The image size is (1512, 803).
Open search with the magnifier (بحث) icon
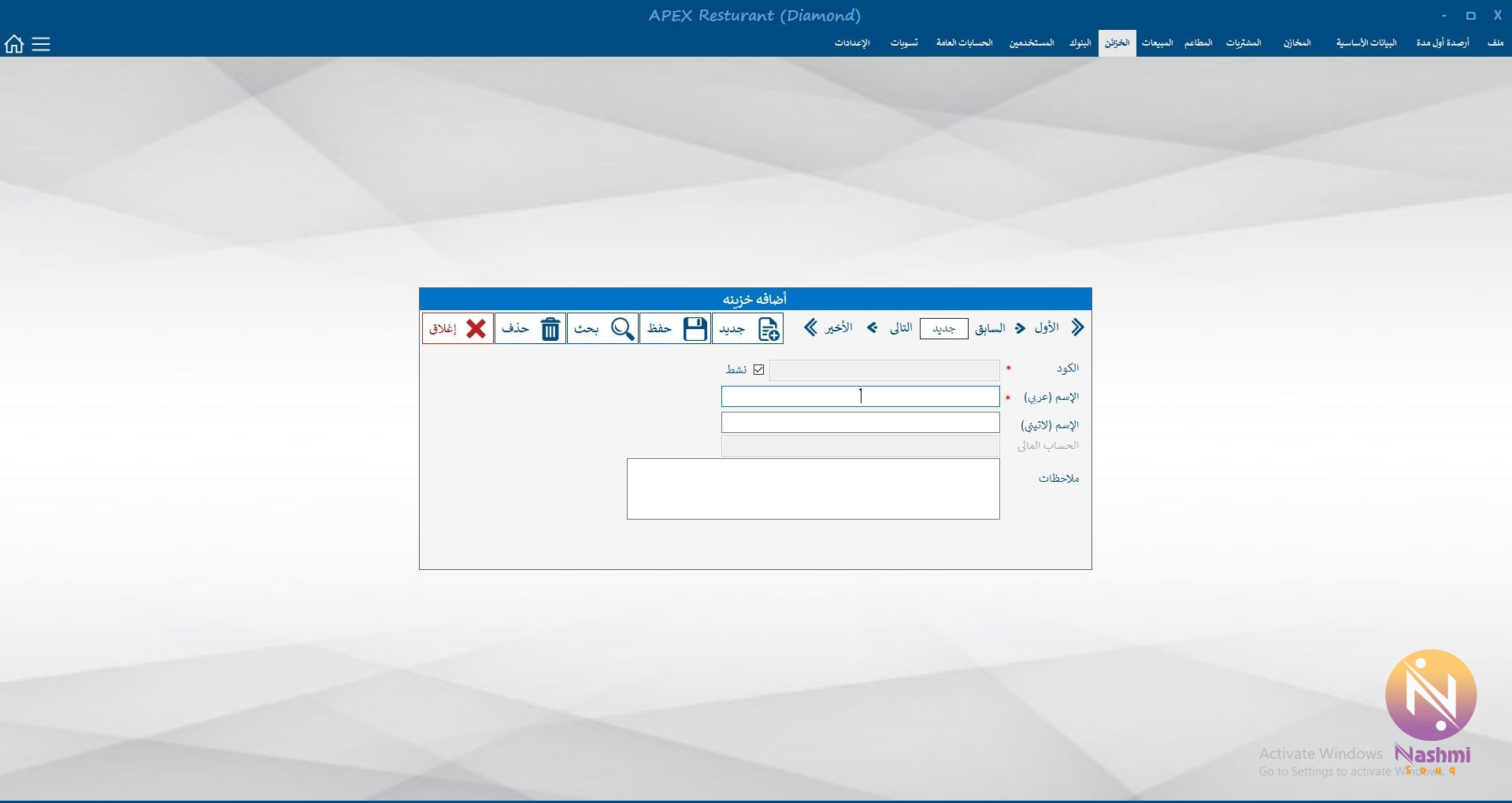[x=622, y=328]
